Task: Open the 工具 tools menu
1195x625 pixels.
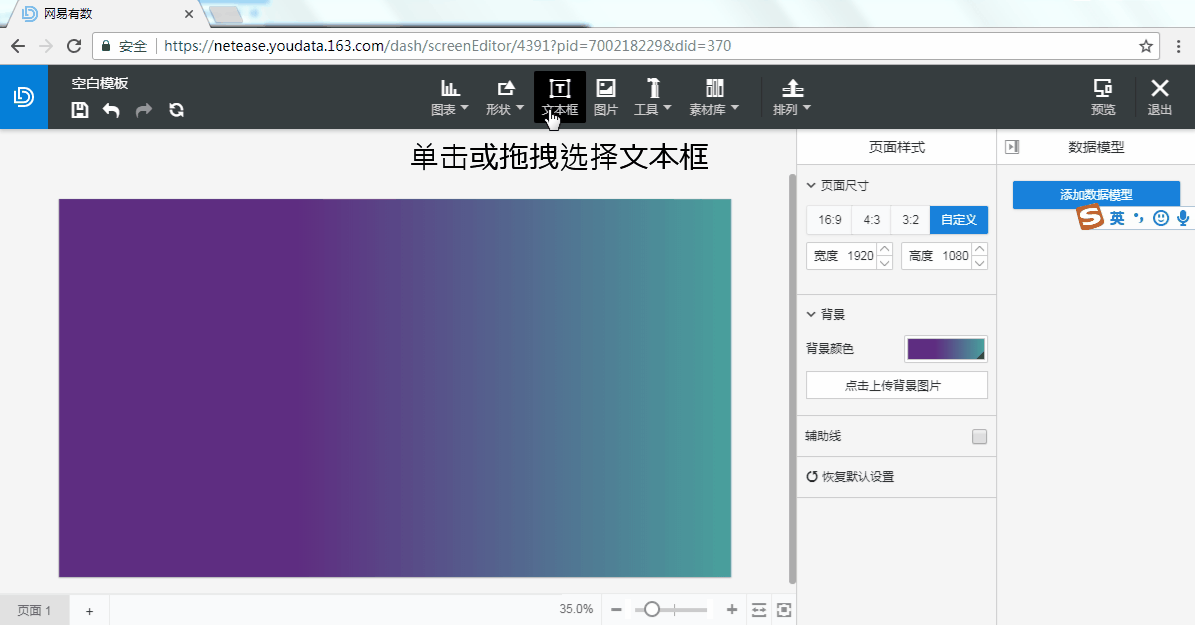Action: tap(652, 97)
